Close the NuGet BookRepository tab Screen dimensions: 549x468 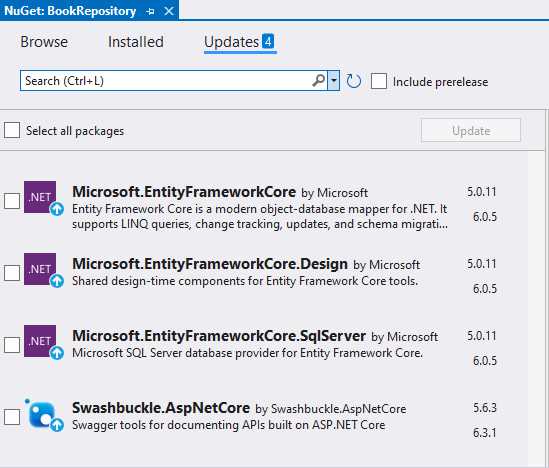click(169, 11)
